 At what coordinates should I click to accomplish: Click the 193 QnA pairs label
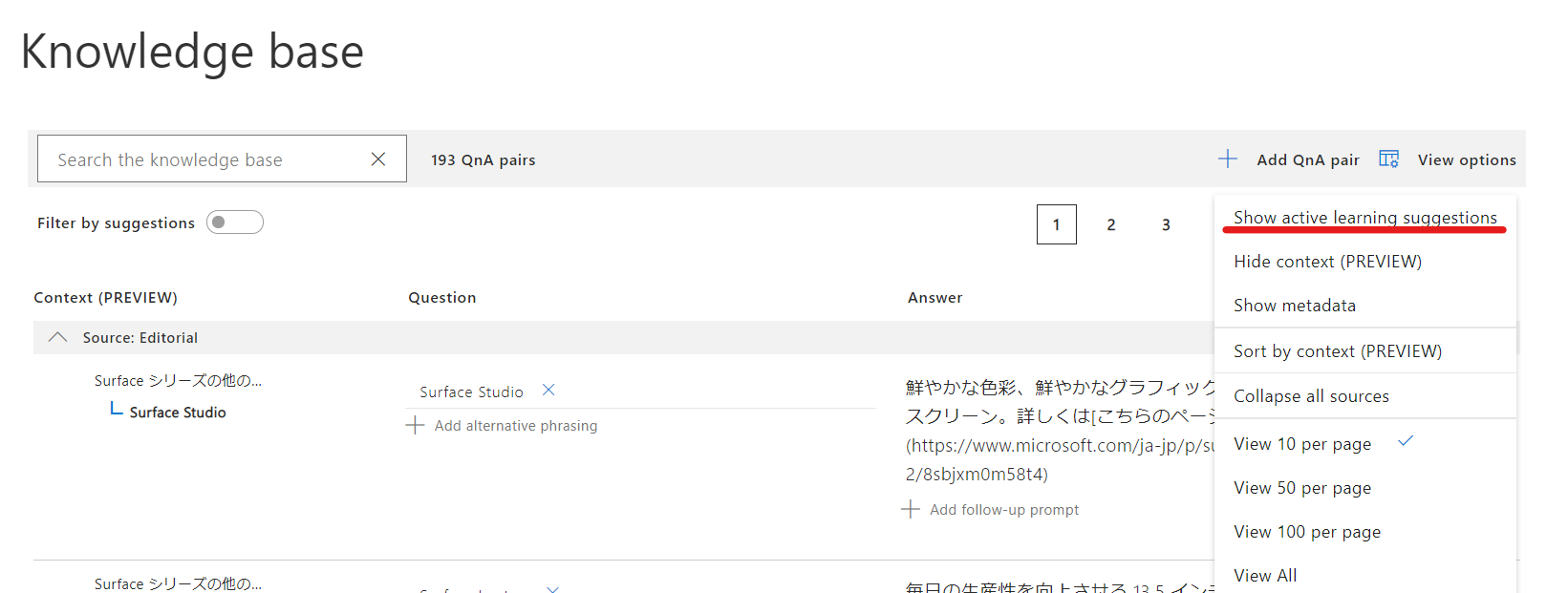[483, 159]
